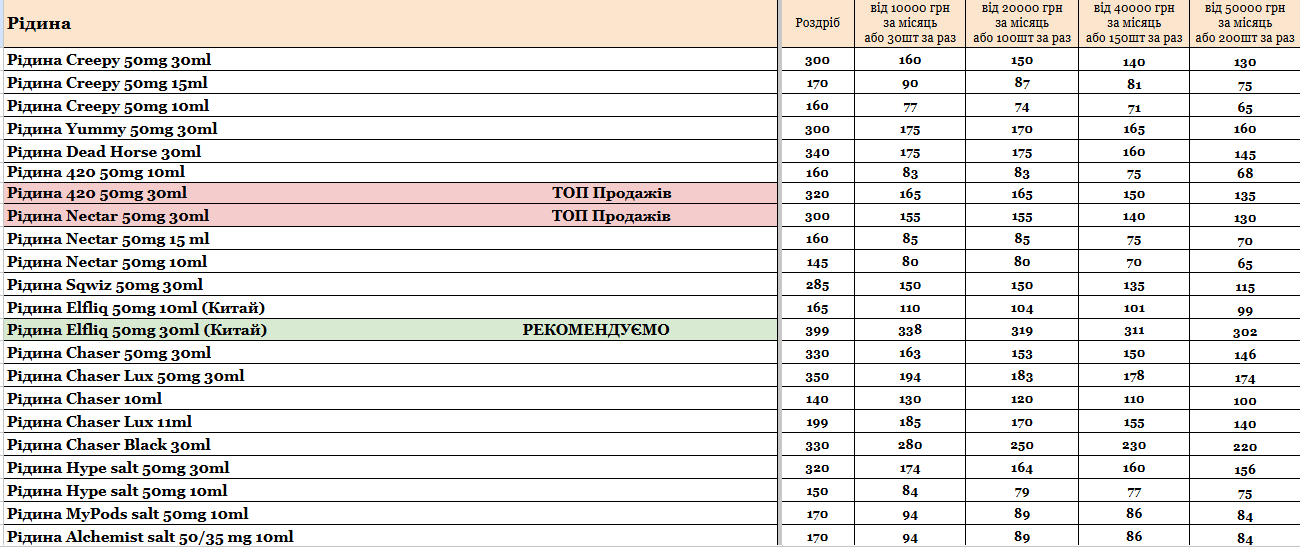Click value 145 in Dead Horse row
Screen dimensions: 1300x547
click(x=1245, y=153)
